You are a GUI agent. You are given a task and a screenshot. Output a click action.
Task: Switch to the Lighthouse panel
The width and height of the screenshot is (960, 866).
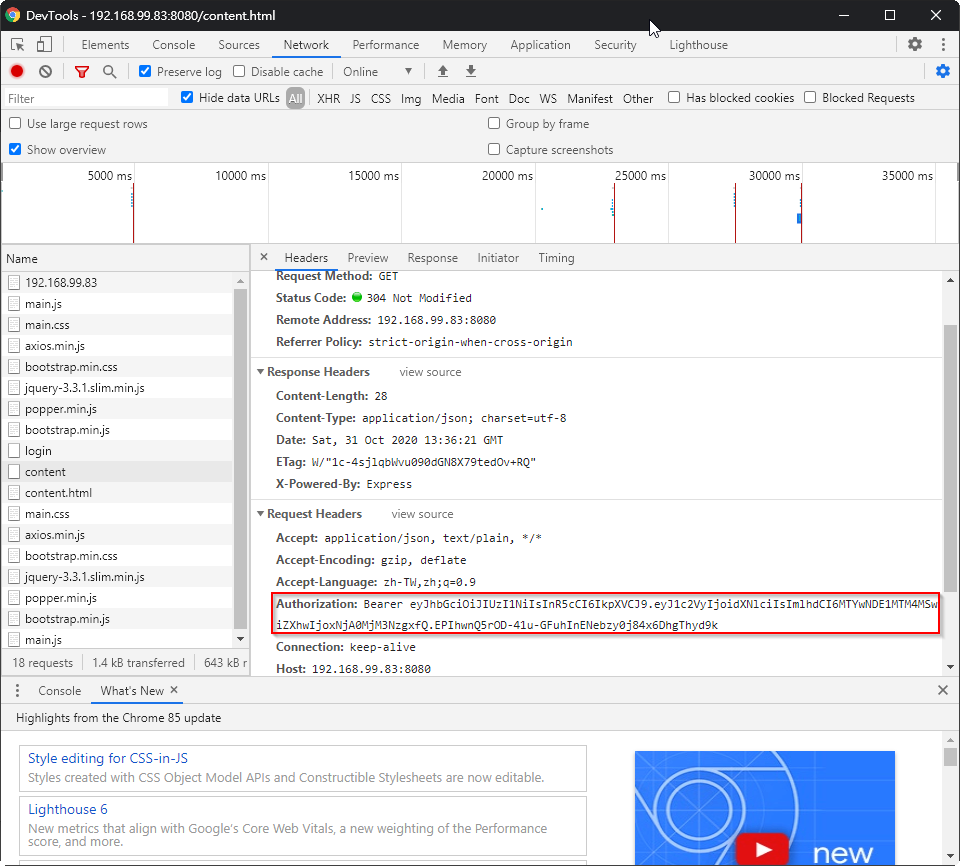(699, 45)
